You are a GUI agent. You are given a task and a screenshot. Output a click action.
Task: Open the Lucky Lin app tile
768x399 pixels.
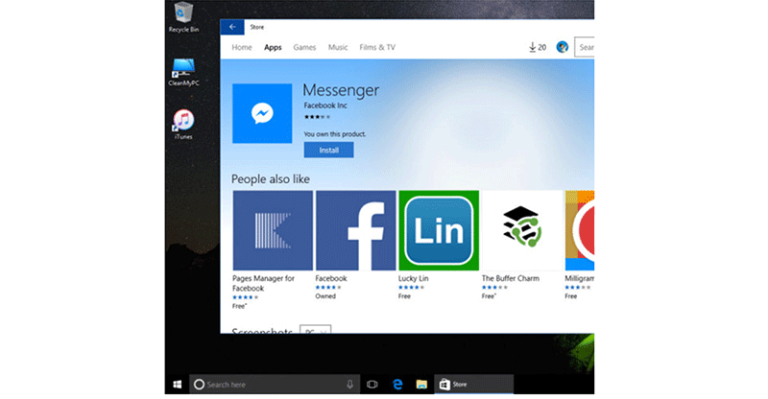click(x=439, y=230)
